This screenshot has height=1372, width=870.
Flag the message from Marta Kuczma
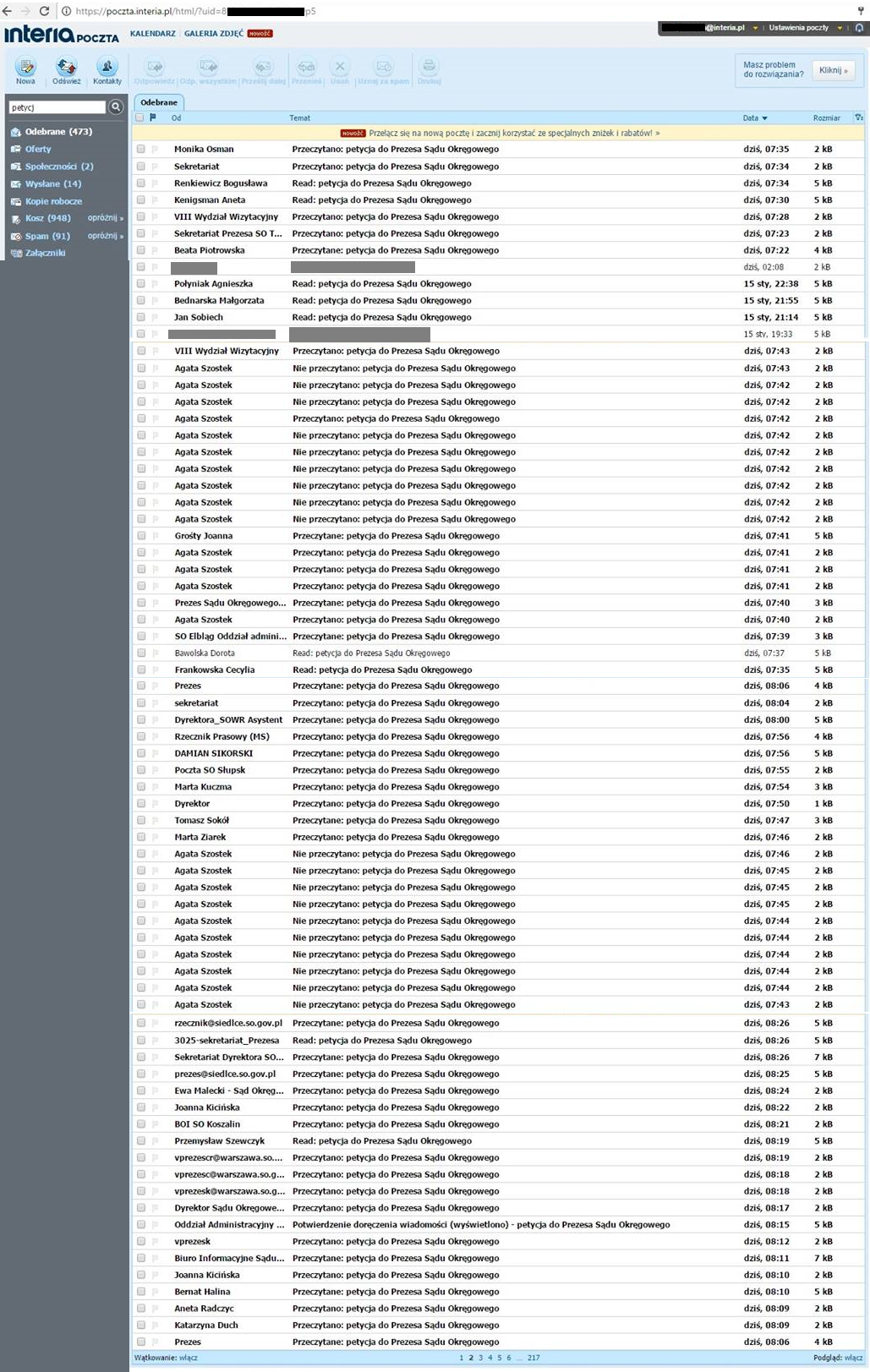point(155,787)
